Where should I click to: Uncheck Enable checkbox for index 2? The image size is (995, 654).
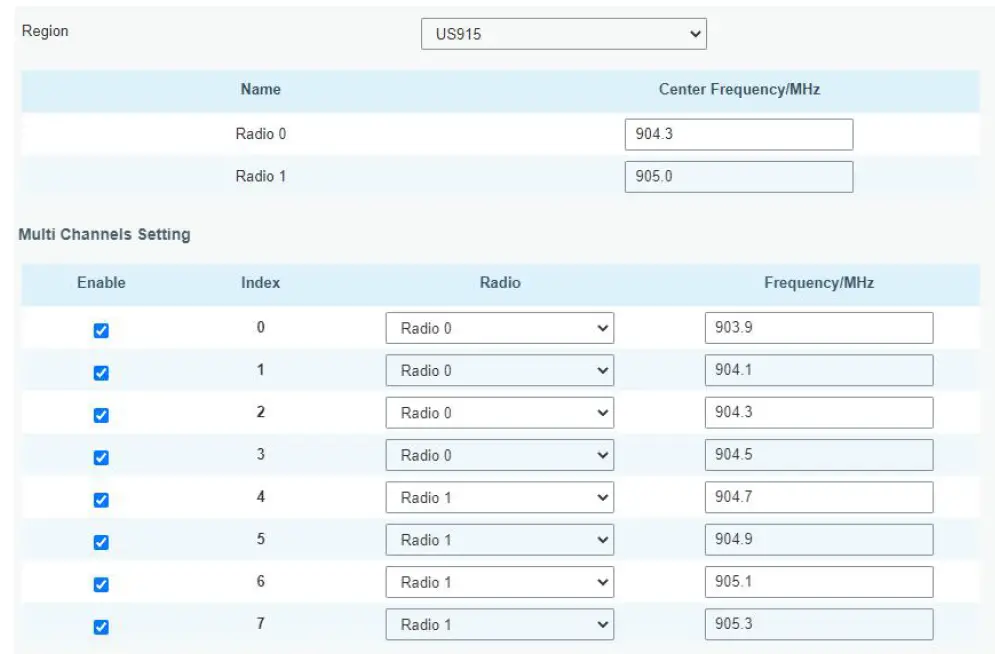click(x=101, y=415)
